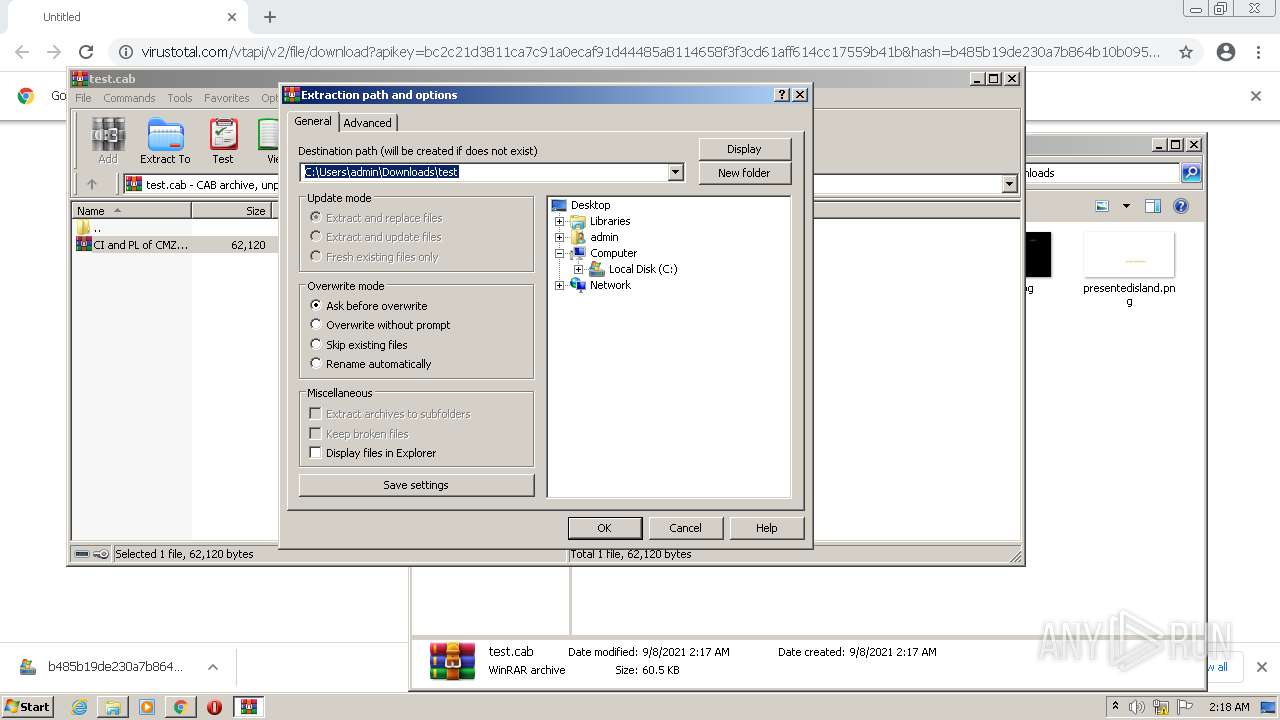Go up one folder level in WinRAR

point(92,184)
